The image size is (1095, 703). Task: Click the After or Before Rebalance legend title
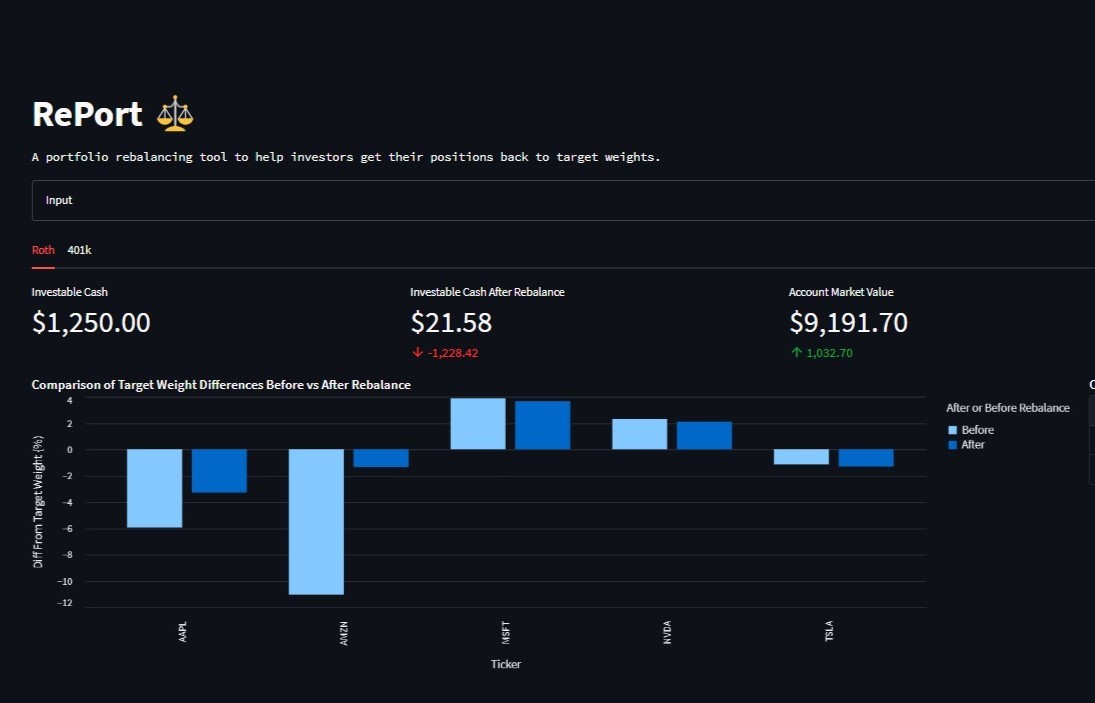tap(1007, 408)
